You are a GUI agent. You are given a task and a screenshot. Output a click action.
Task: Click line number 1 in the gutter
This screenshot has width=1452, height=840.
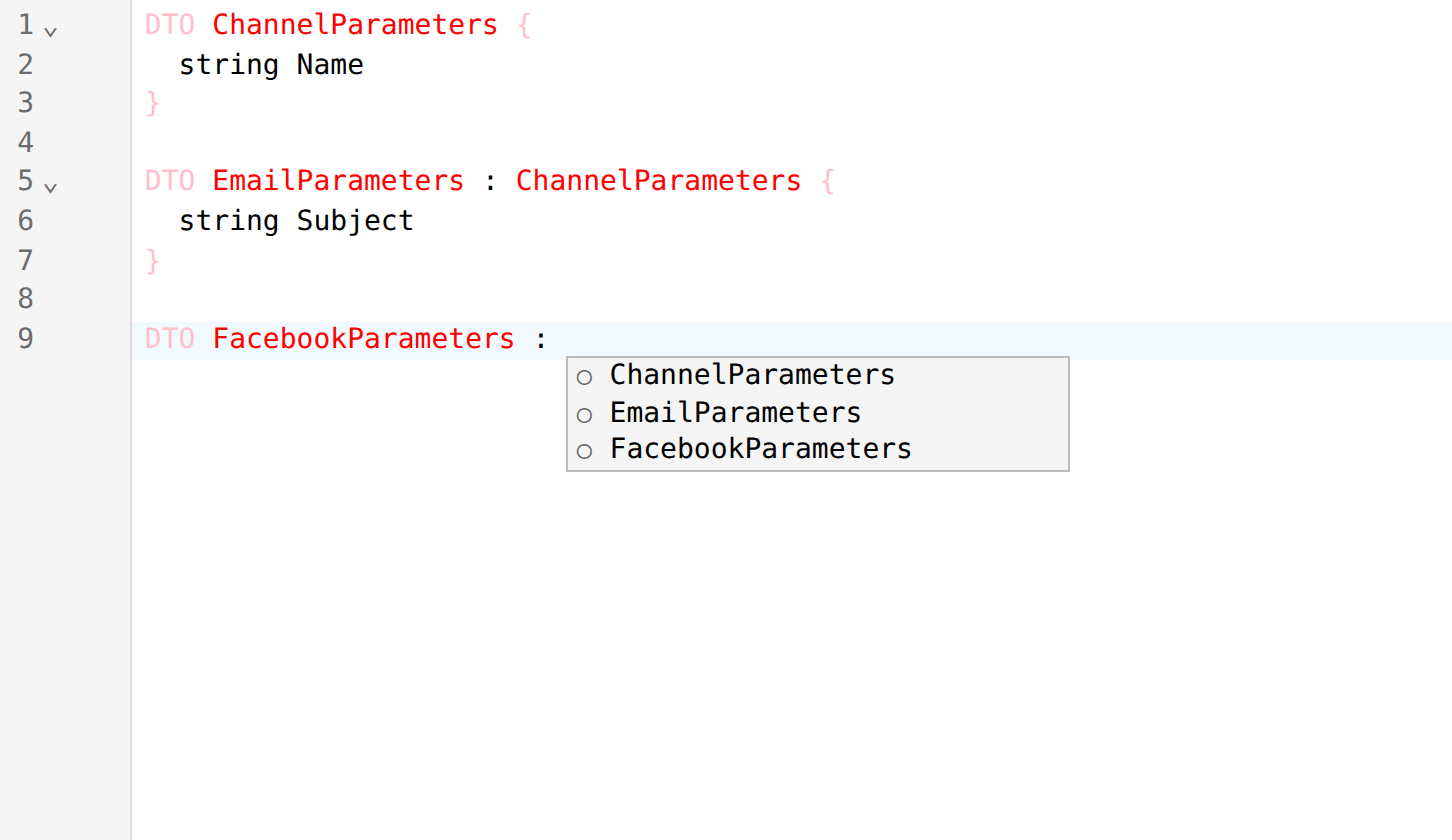[26, 24]
